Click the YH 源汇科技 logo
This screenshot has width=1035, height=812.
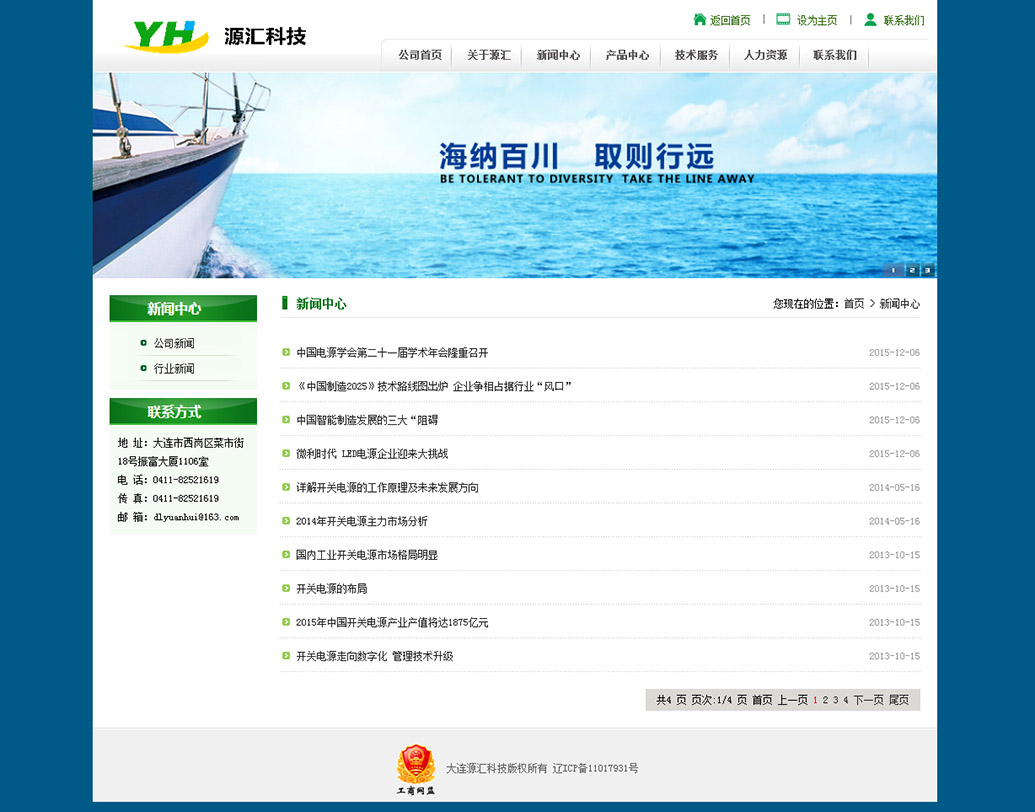tap(215, 36)
